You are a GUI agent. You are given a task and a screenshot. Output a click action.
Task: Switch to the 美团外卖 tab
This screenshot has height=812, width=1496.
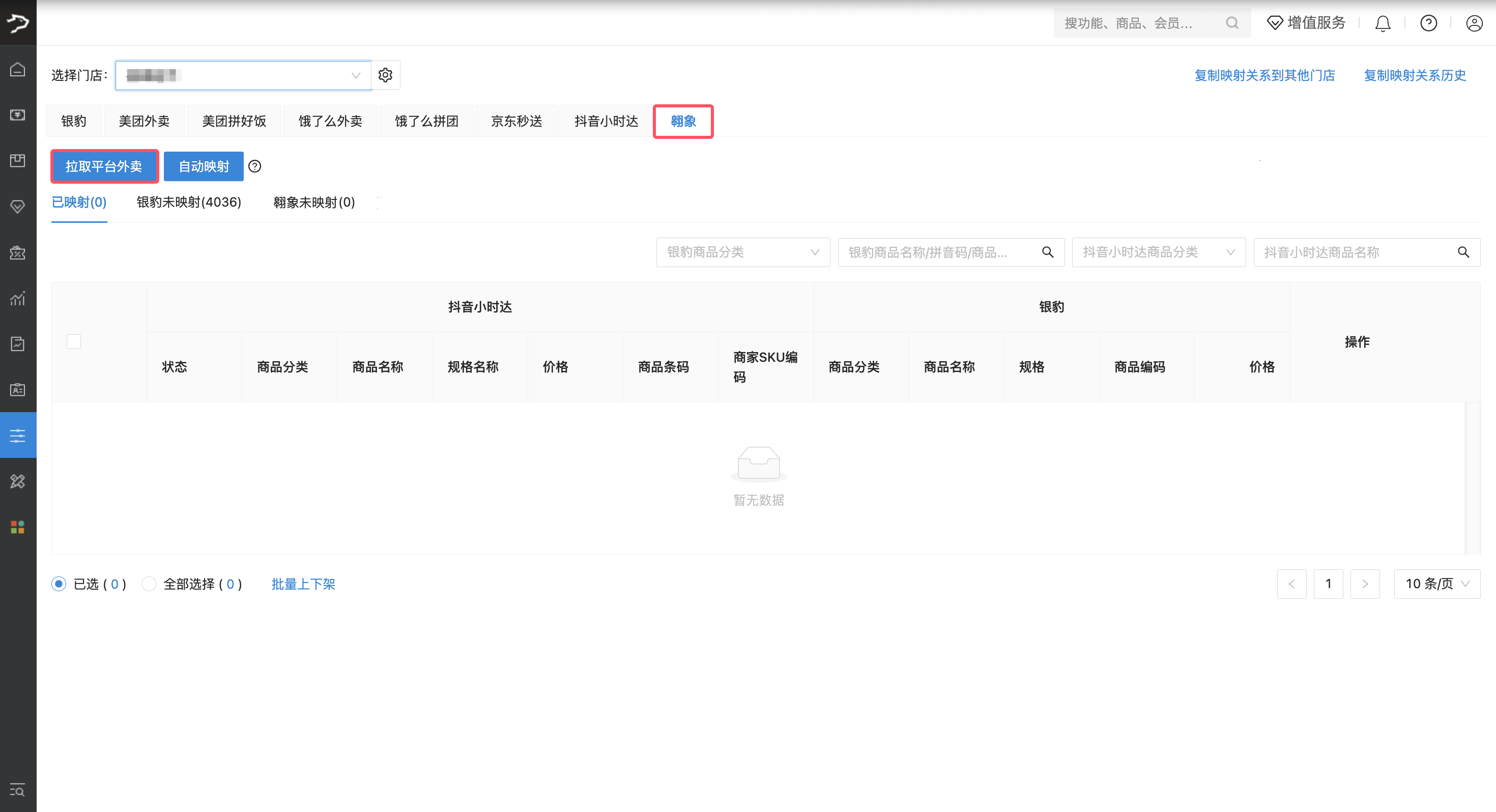[144, 122]
